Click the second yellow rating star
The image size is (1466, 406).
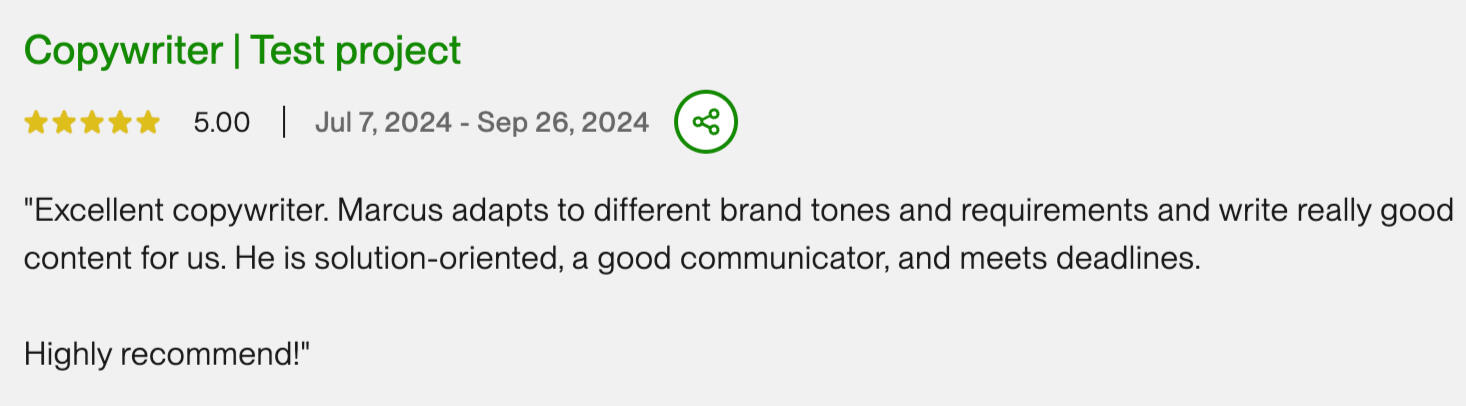click(63, 123)
